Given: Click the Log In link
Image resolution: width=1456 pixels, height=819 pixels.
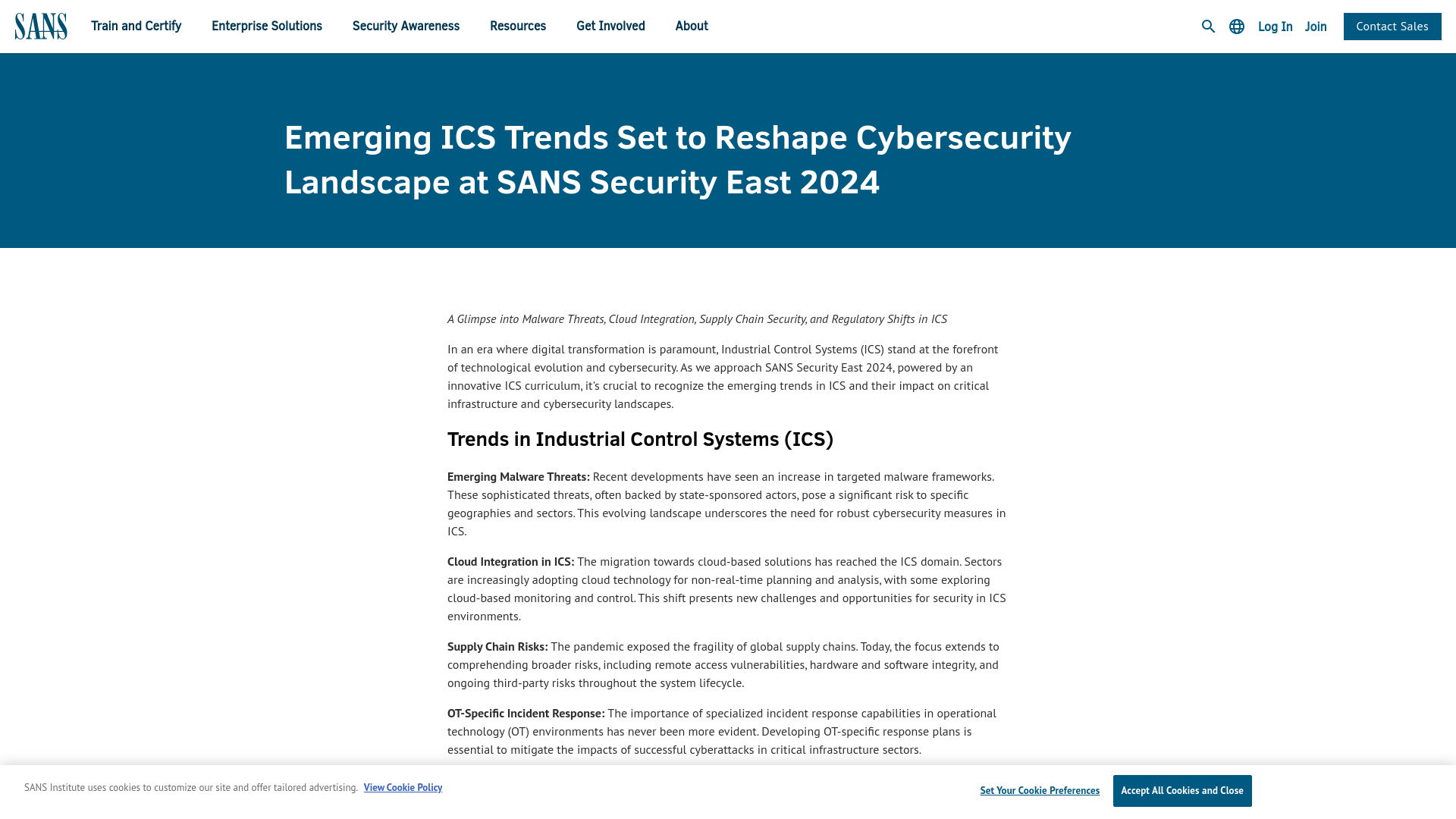Looking at the screenshot, I should tap(1275, 25).
